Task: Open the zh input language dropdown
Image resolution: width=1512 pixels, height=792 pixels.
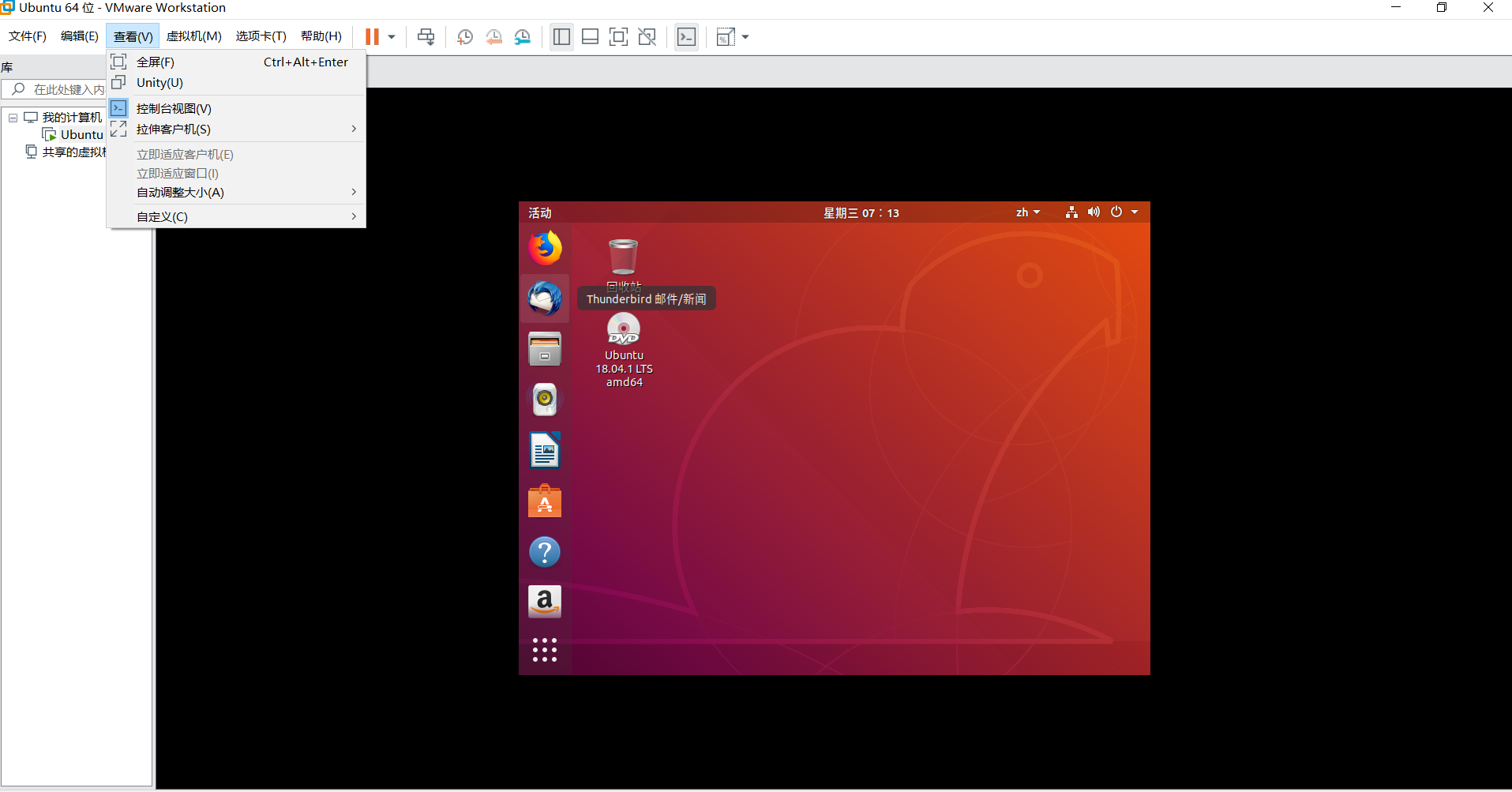Action: point(1027,212)
